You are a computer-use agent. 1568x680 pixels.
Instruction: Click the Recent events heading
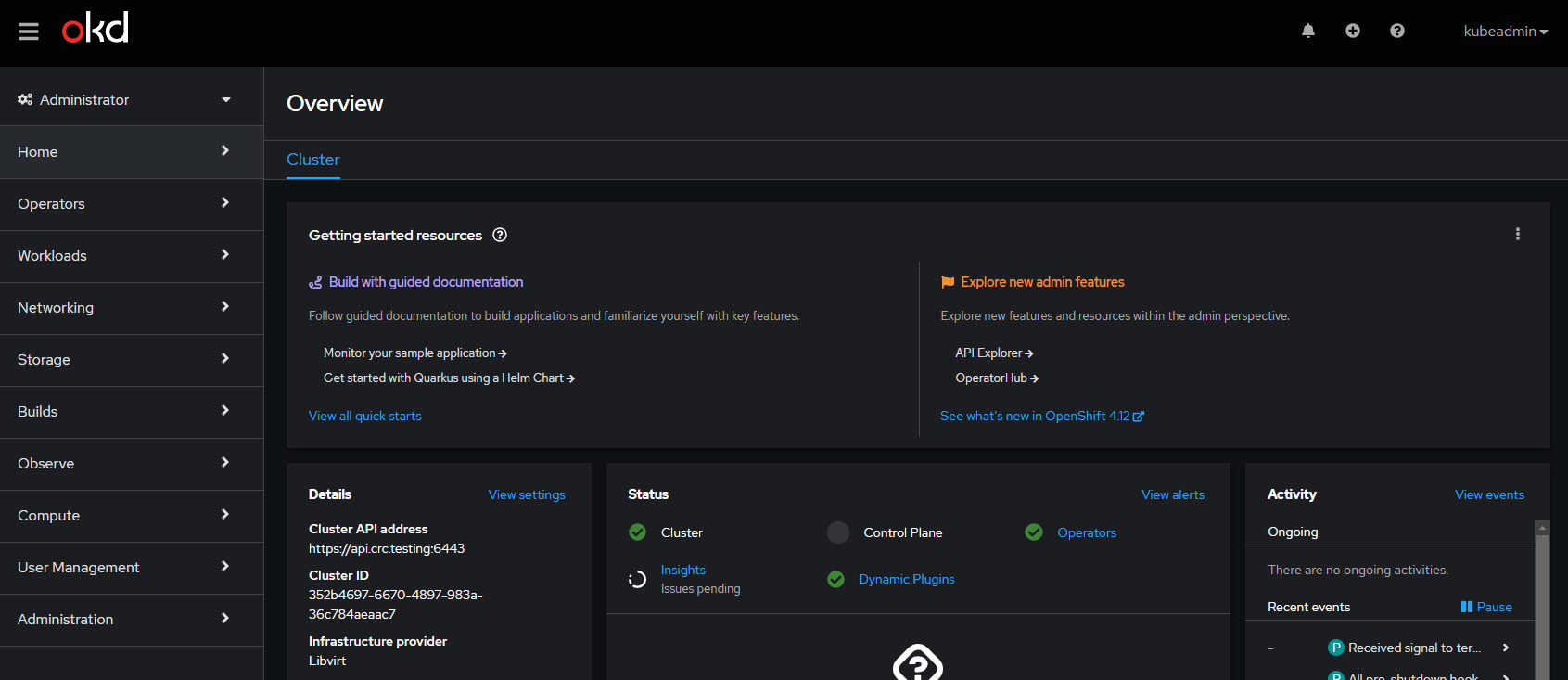pos(1308,607)
